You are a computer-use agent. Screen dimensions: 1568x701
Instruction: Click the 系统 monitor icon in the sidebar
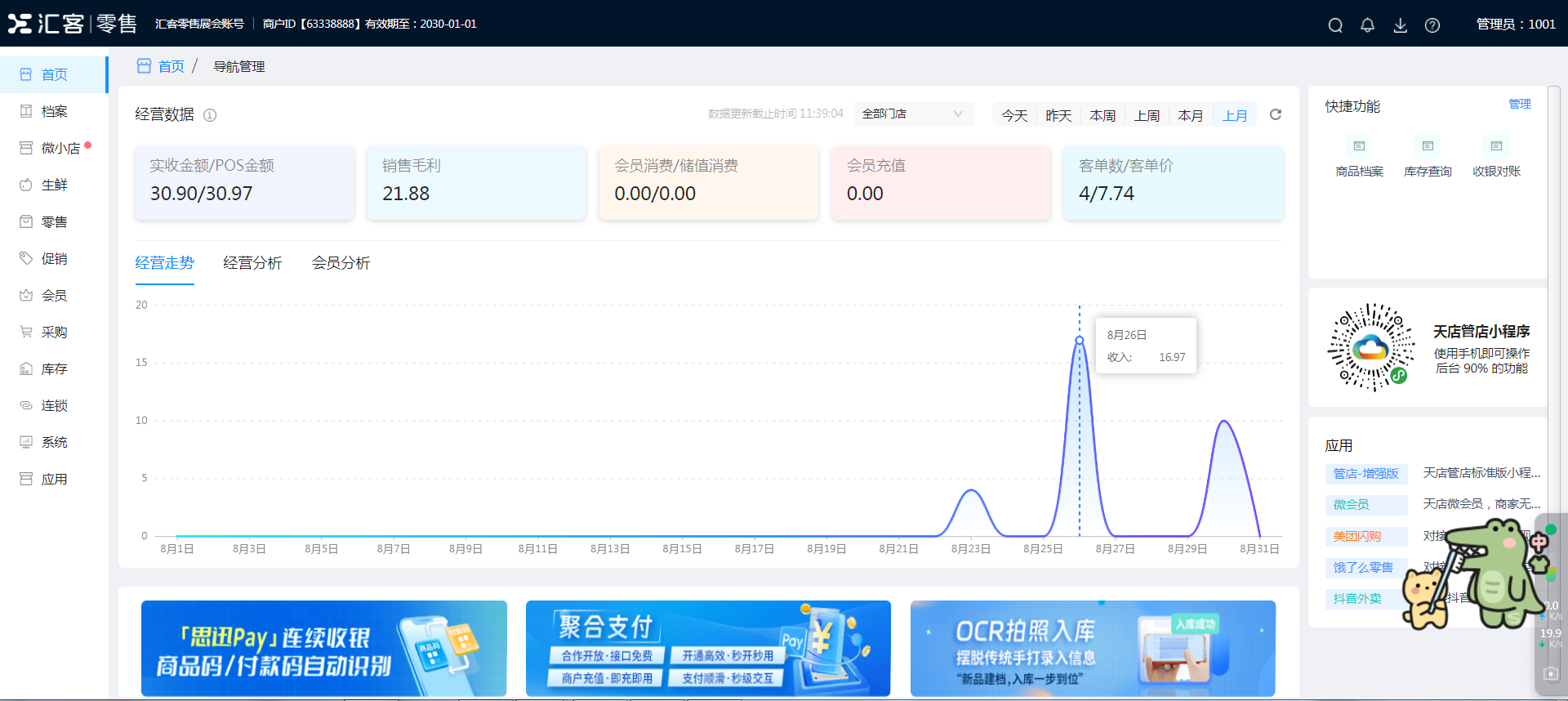click(25, 442)
